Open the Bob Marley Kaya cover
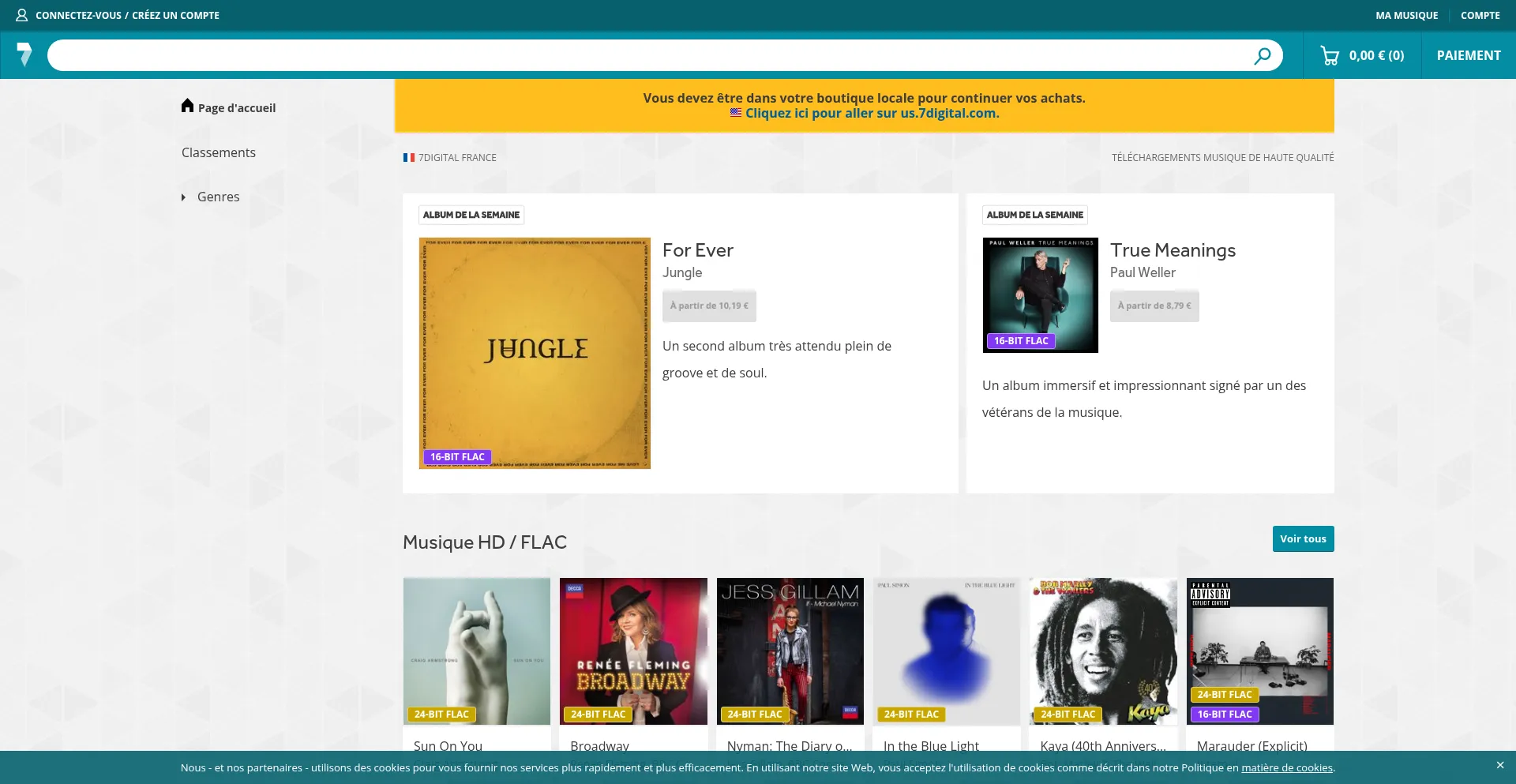Screen dimensions: 1516x784 (x=1103, y=651)
